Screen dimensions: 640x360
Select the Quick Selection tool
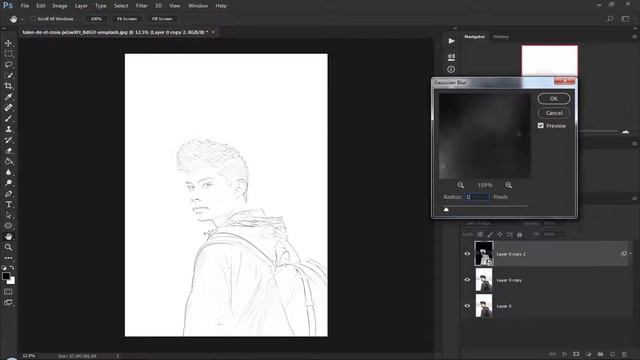point(8,75)
